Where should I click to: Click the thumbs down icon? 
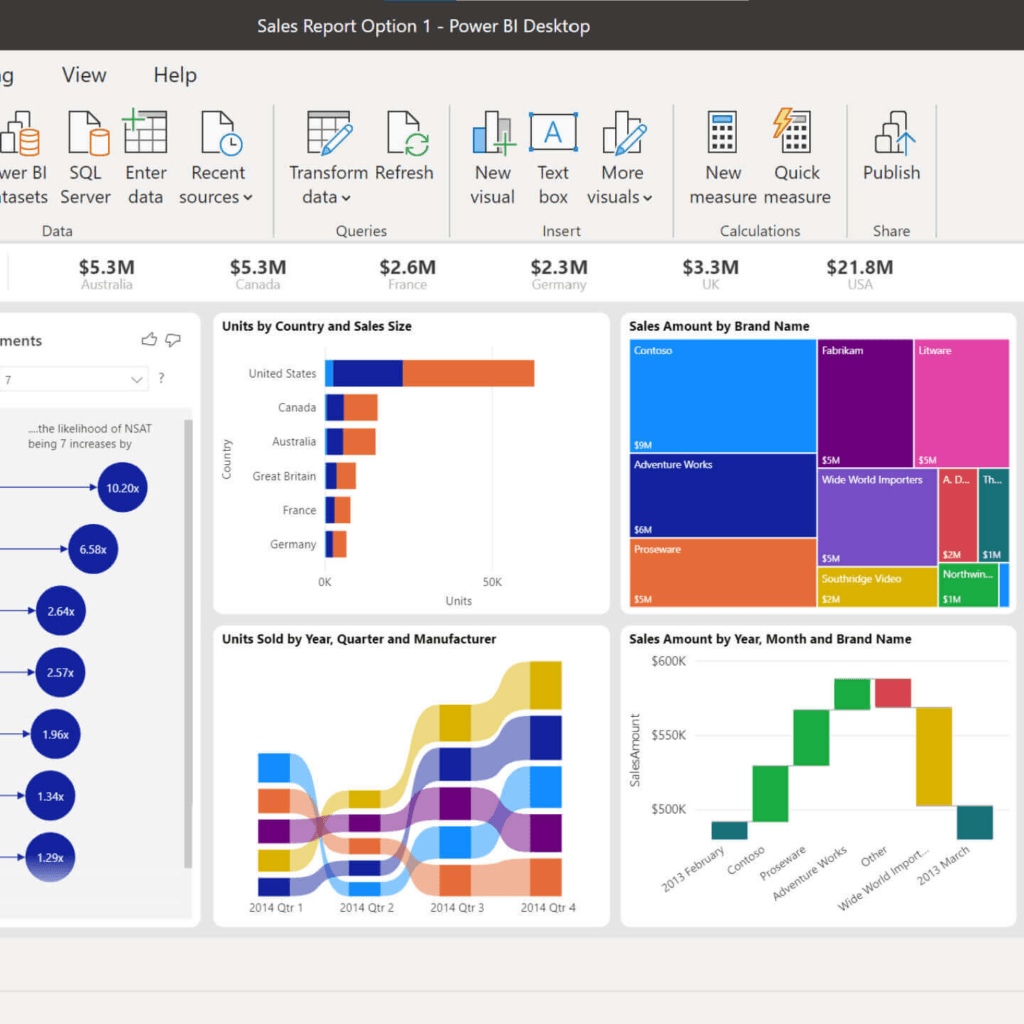173,340
